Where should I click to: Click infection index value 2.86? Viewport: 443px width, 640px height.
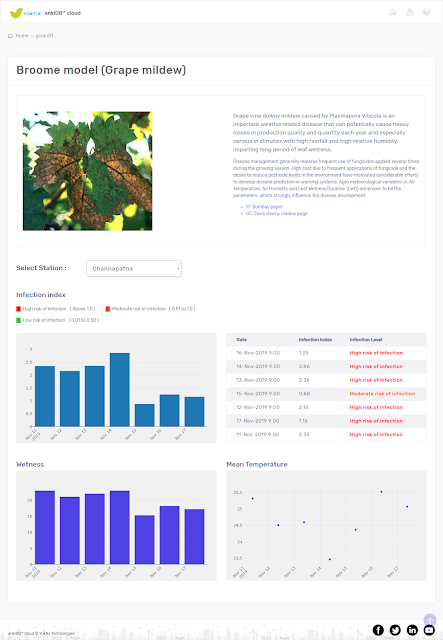pos(304,367)
